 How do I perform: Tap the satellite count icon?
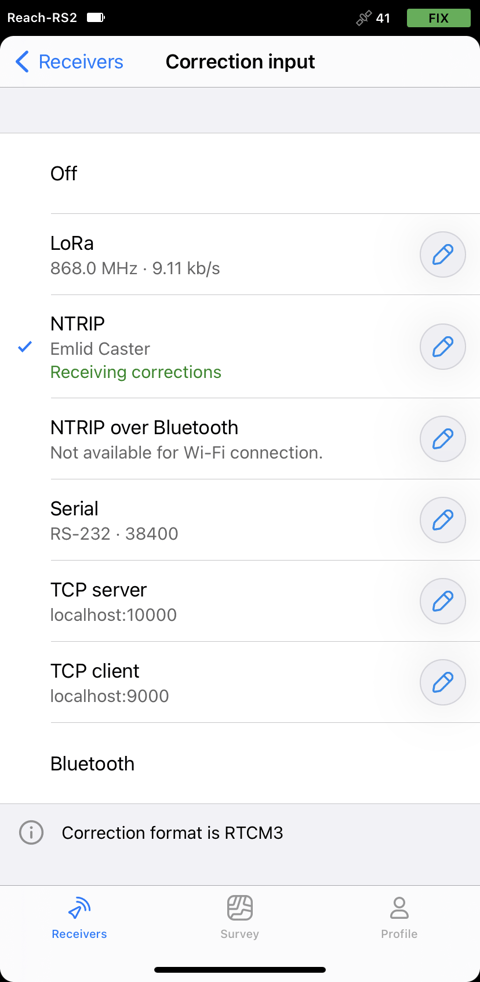click(x=364, y=18)
